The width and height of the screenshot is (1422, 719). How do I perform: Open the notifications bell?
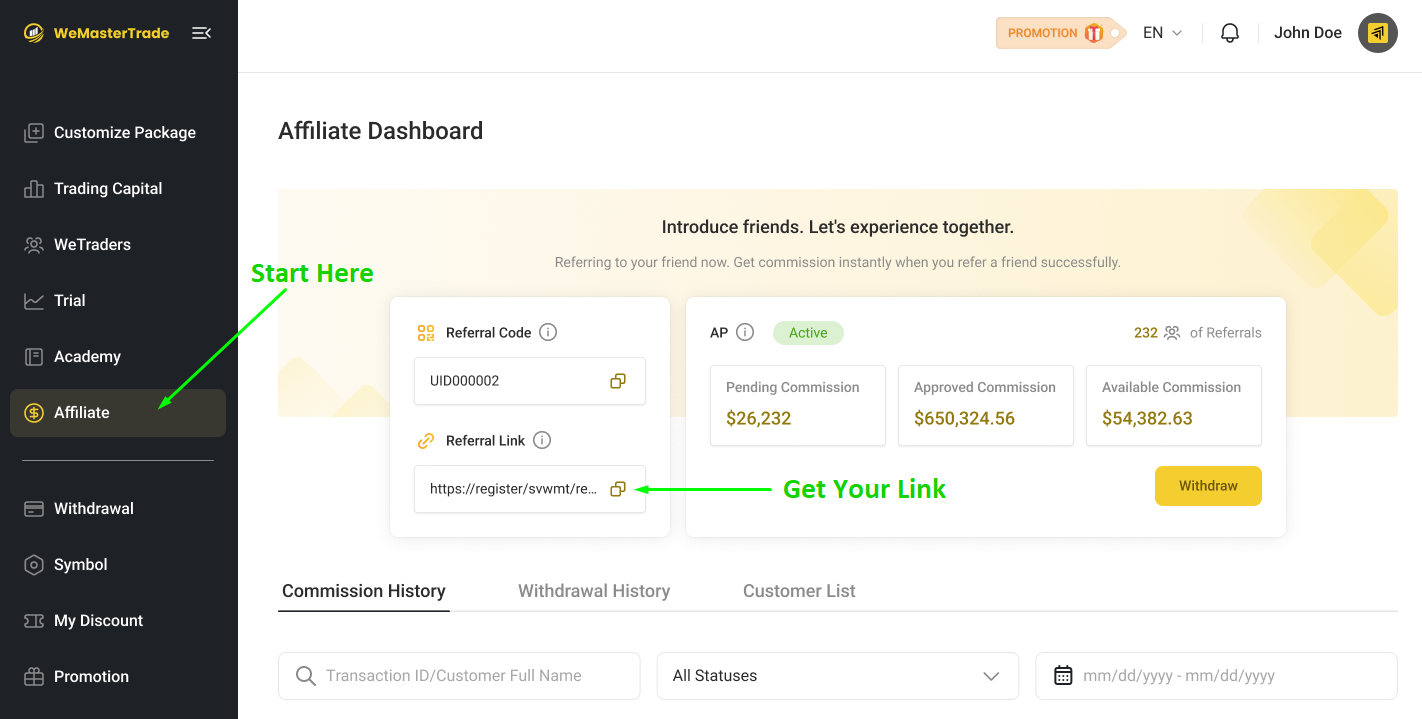click(x=1230, y=33)
